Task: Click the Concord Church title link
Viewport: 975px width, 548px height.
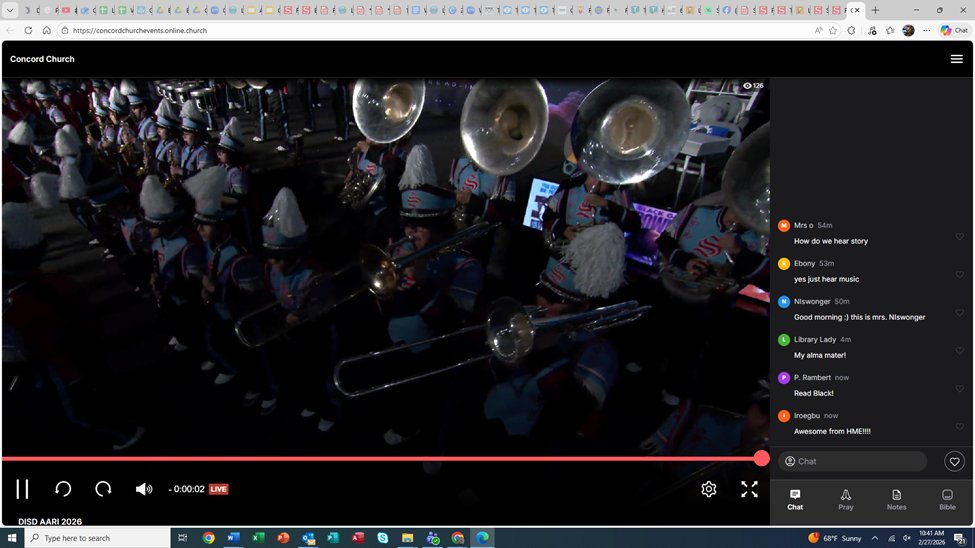Action: (x=42, y=59)
